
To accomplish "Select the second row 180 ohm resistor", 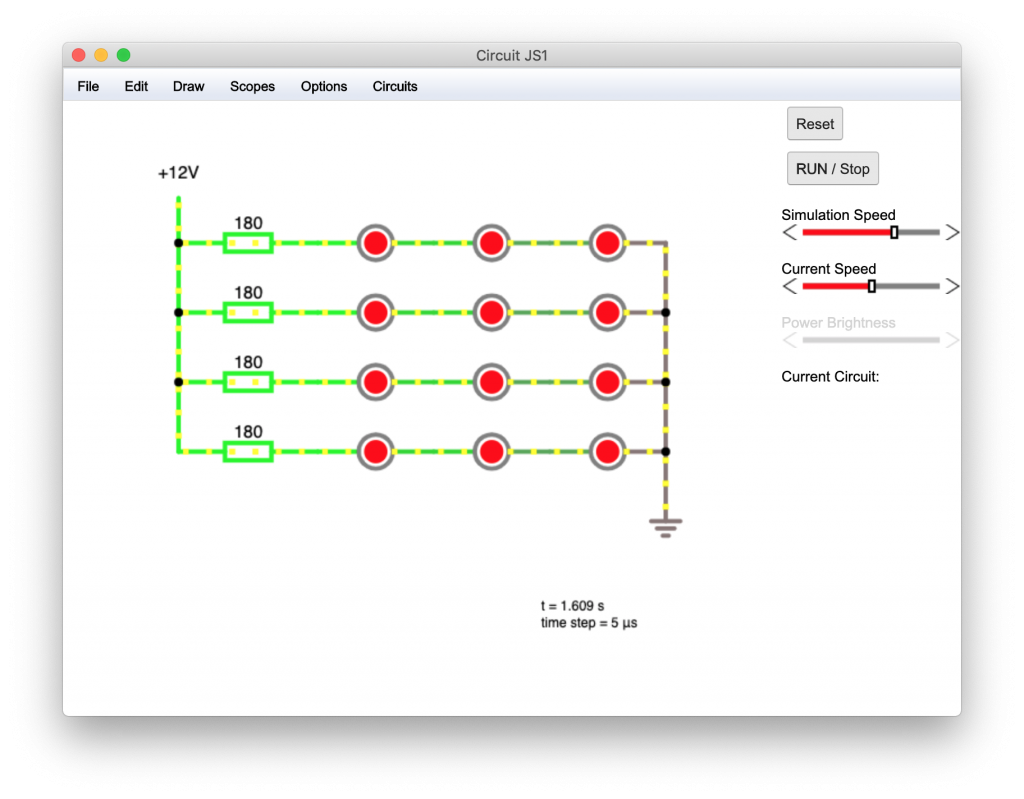I will pyautogui.click(x=248, y=312).
